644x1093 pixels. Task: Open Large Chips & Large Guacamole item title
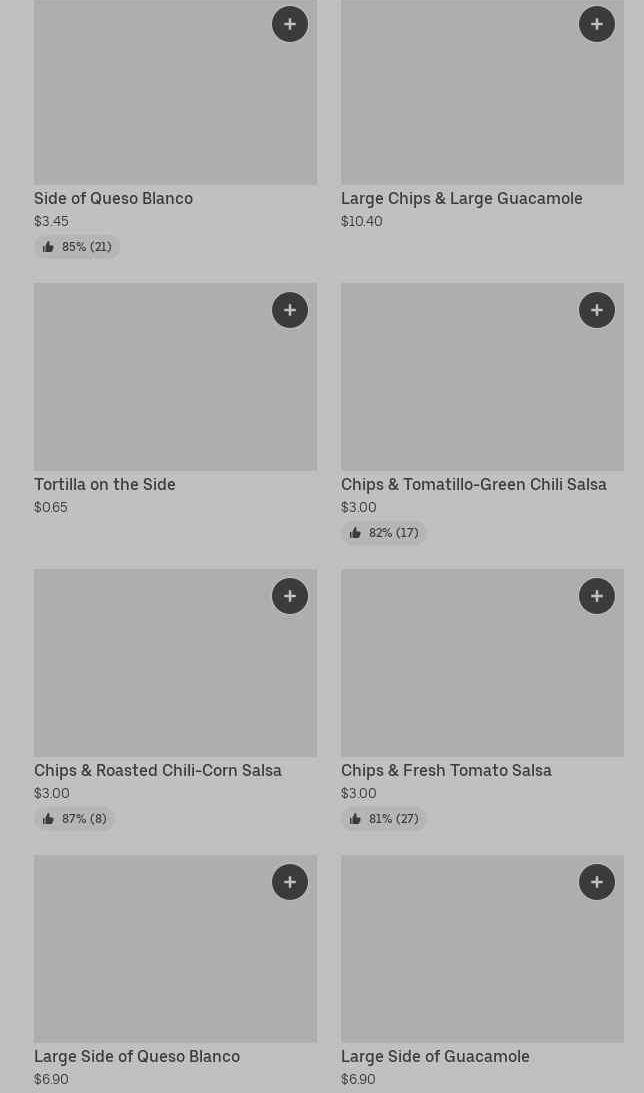(461, 198)
